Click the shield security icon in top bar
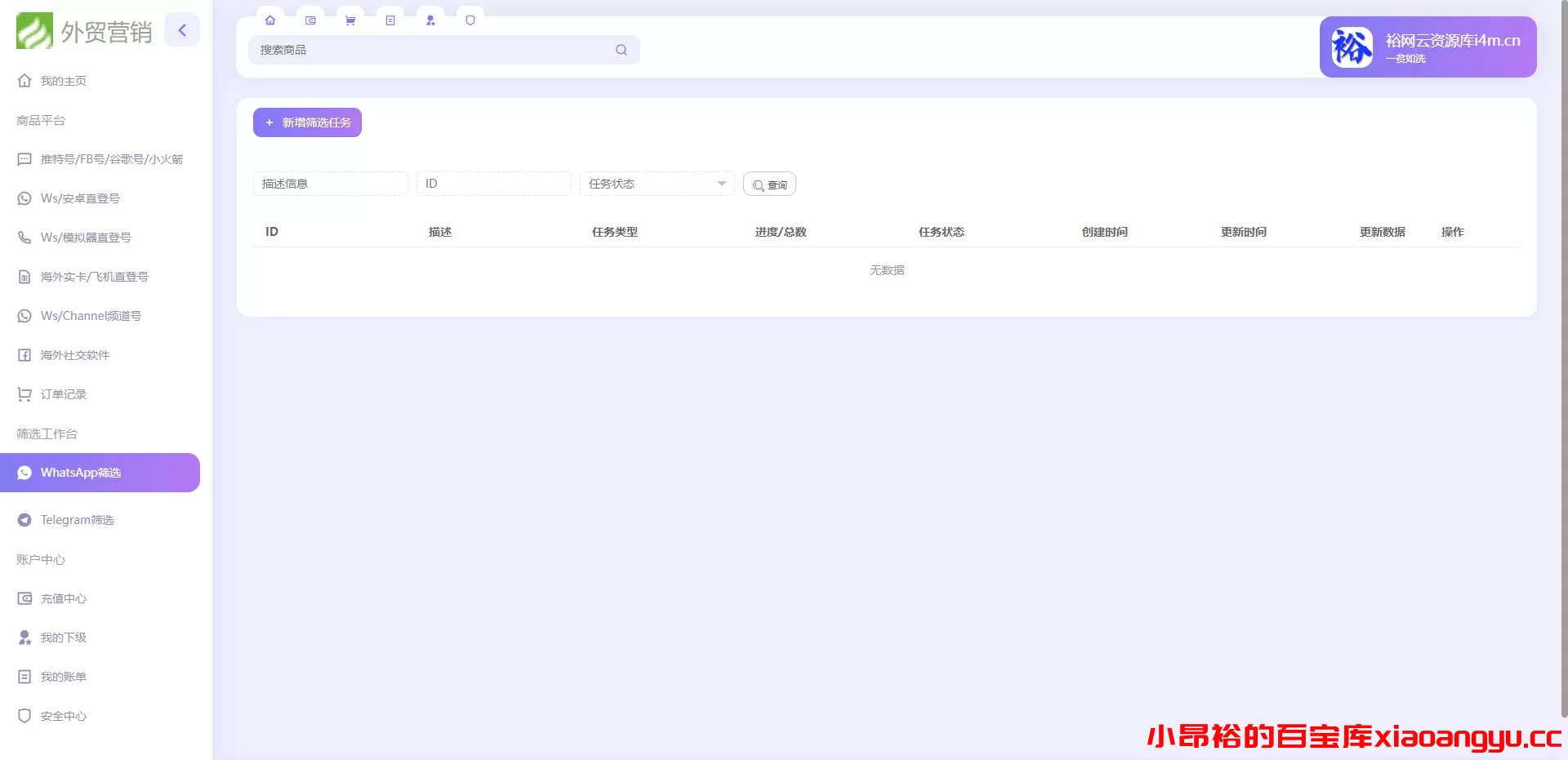This screenshot has height=760, width=1568. [x=470, y=20]
